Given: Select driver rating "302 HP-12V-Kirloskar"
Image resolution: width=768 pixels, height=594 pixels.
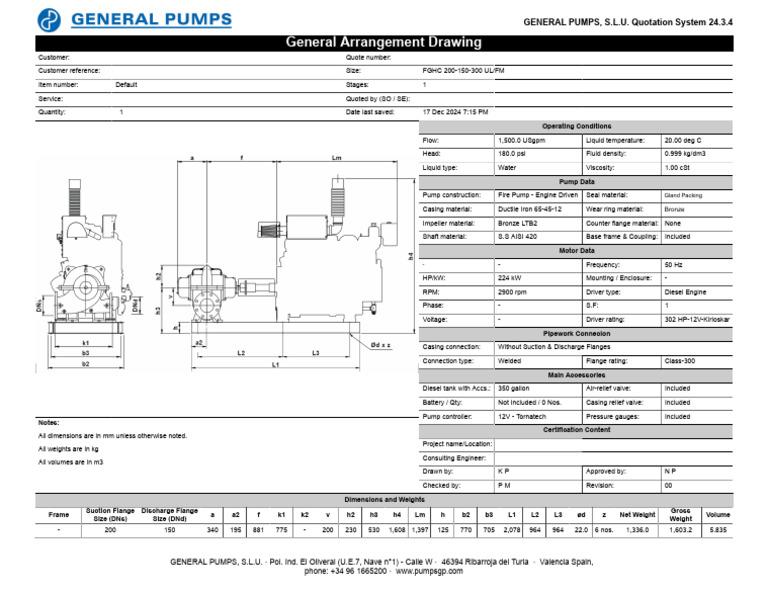Looking at the screenshot, I should pyautogui.click(x=697, y=320).
